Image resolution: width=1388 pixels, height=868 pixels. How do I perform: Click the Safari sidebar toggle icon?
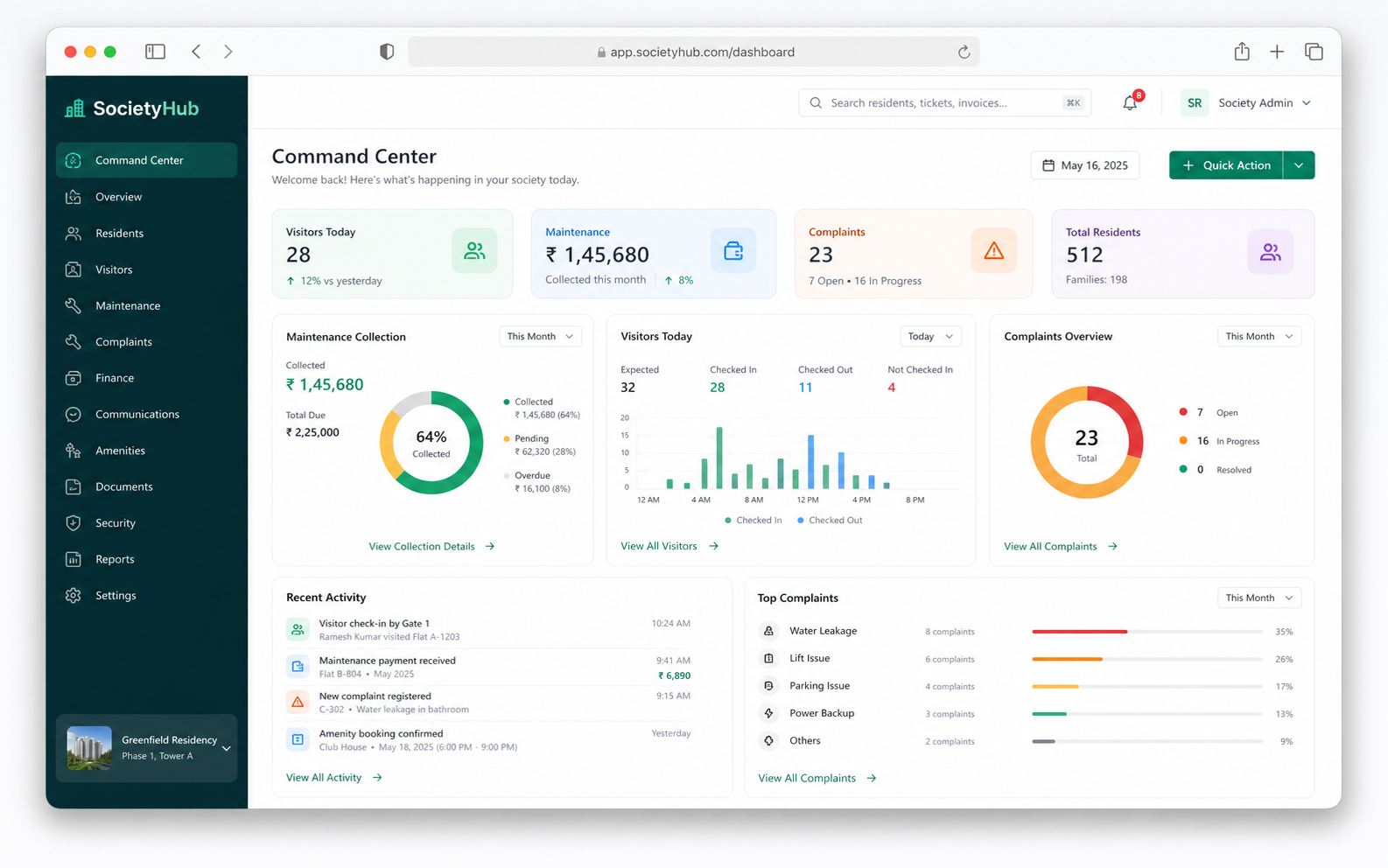click(155, 52)
